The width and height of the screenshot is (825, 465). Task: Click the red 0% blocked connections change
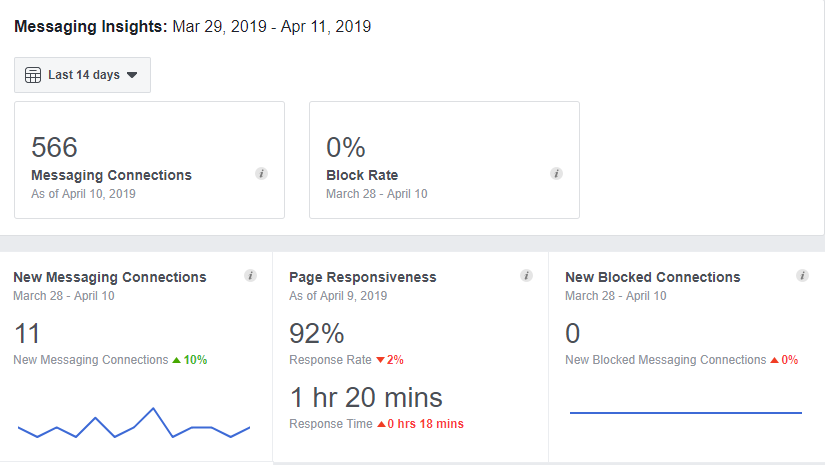pyautogui.click(x=784, y=360)
